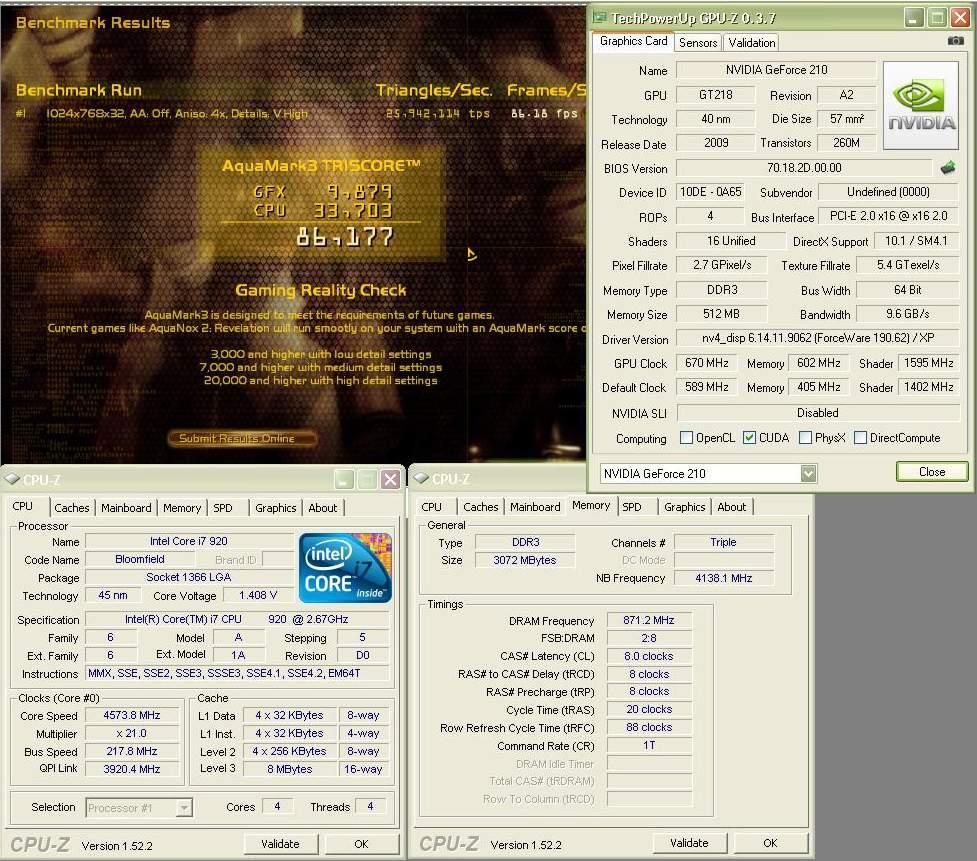Viewport: 977px width, 861px height.
Task: Minimize the GPU-Z window
Action: coord(914,18)
